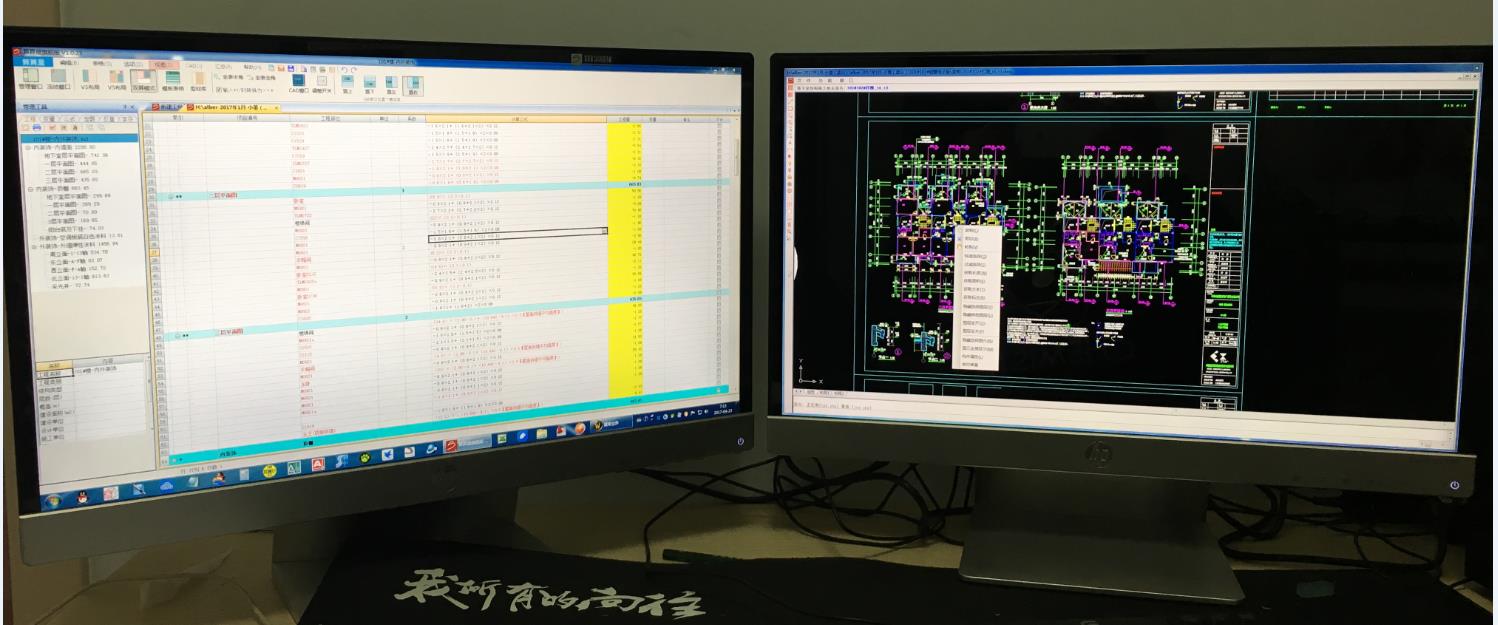This screenshot has width=1498, height=625.
Task: Switch to the 视图 ribbon tab
Action: pyautogui.click(x=162, y=64)
